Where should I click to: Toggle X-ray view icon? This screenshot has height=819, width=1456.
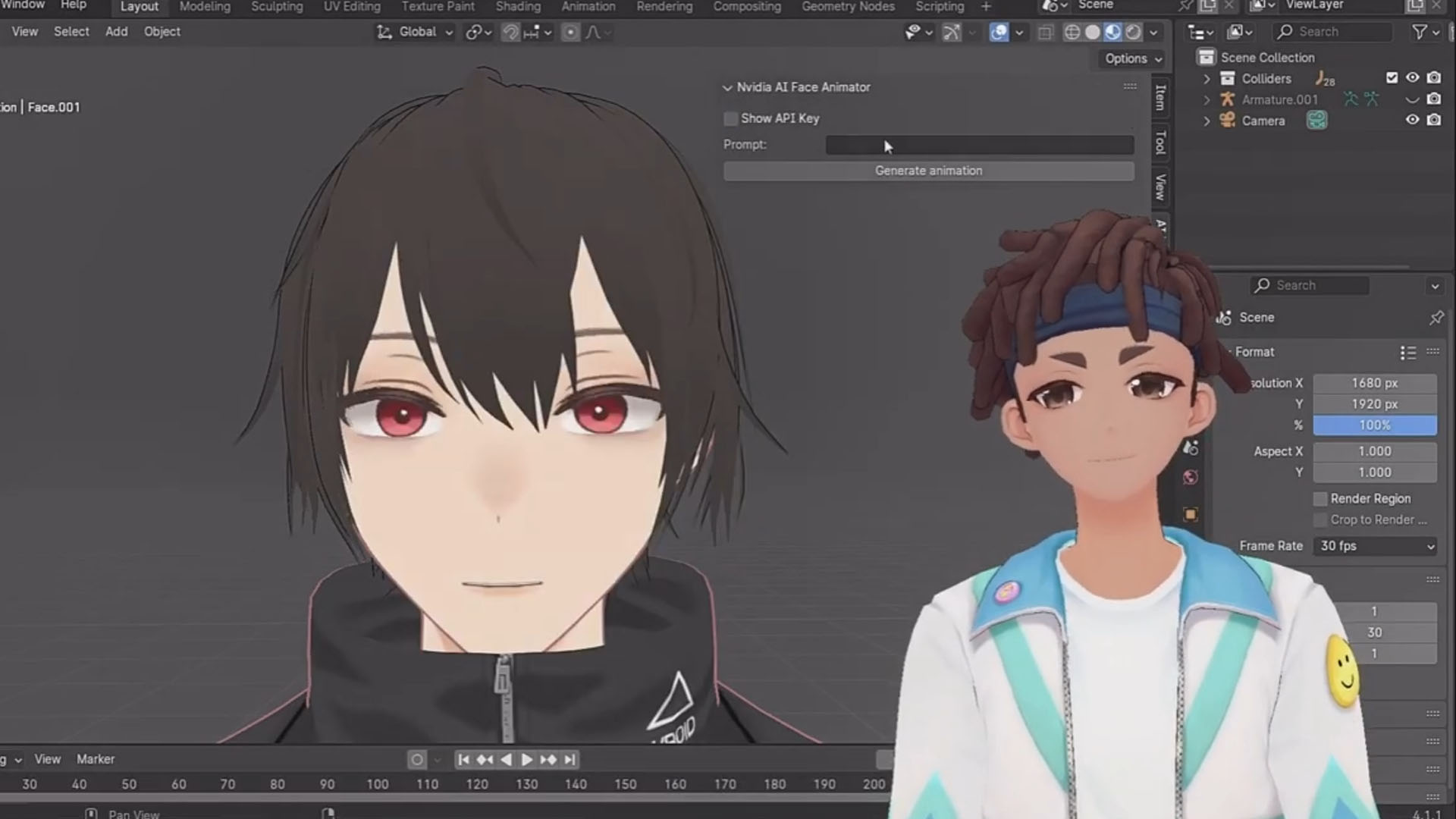(x=1046, y=32)
